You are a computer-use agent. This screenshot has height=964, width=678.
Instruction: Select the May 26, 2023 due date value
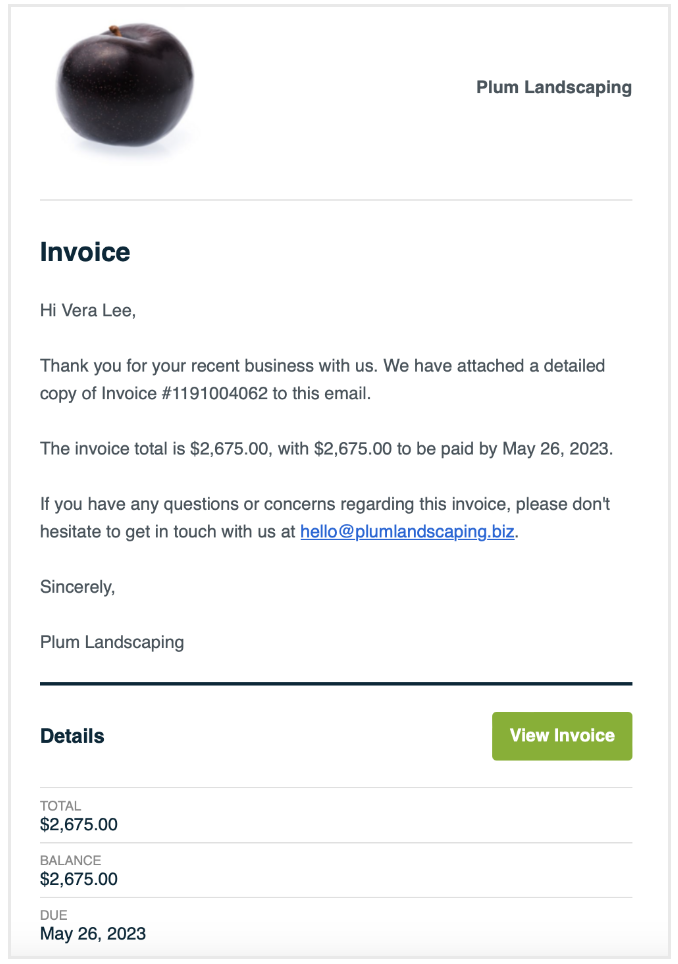click(93, 934)
